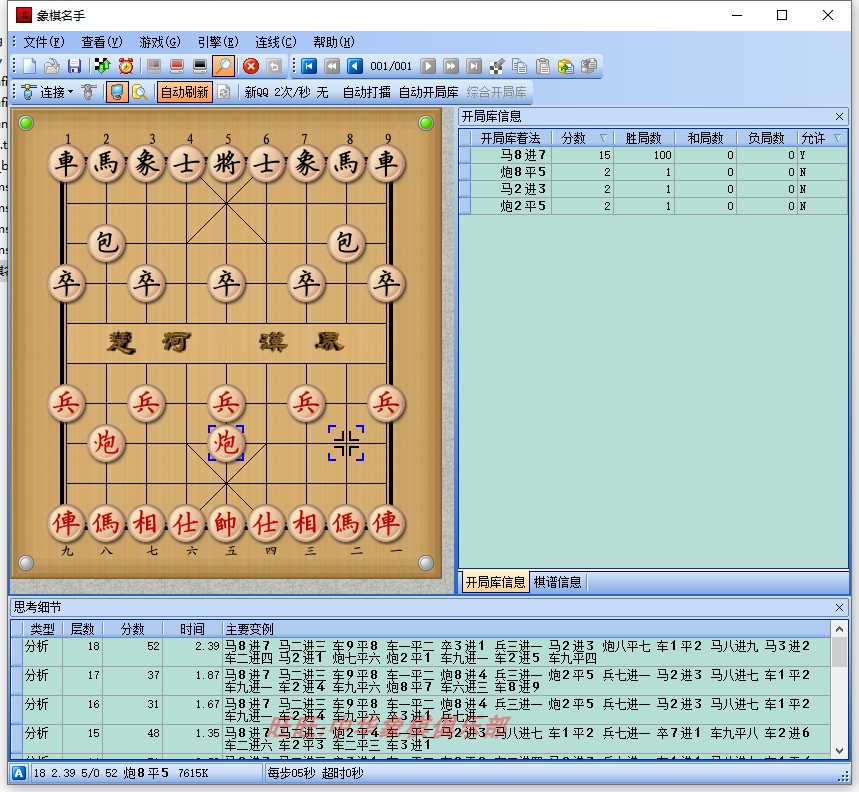Click the flip board arrows icon

(102, 66)
